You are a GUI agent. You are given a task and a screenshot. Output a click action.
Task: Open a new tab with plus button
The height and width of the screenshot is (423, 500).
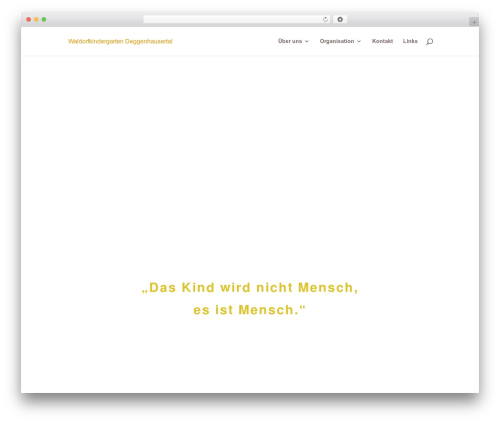click(474, 22)
